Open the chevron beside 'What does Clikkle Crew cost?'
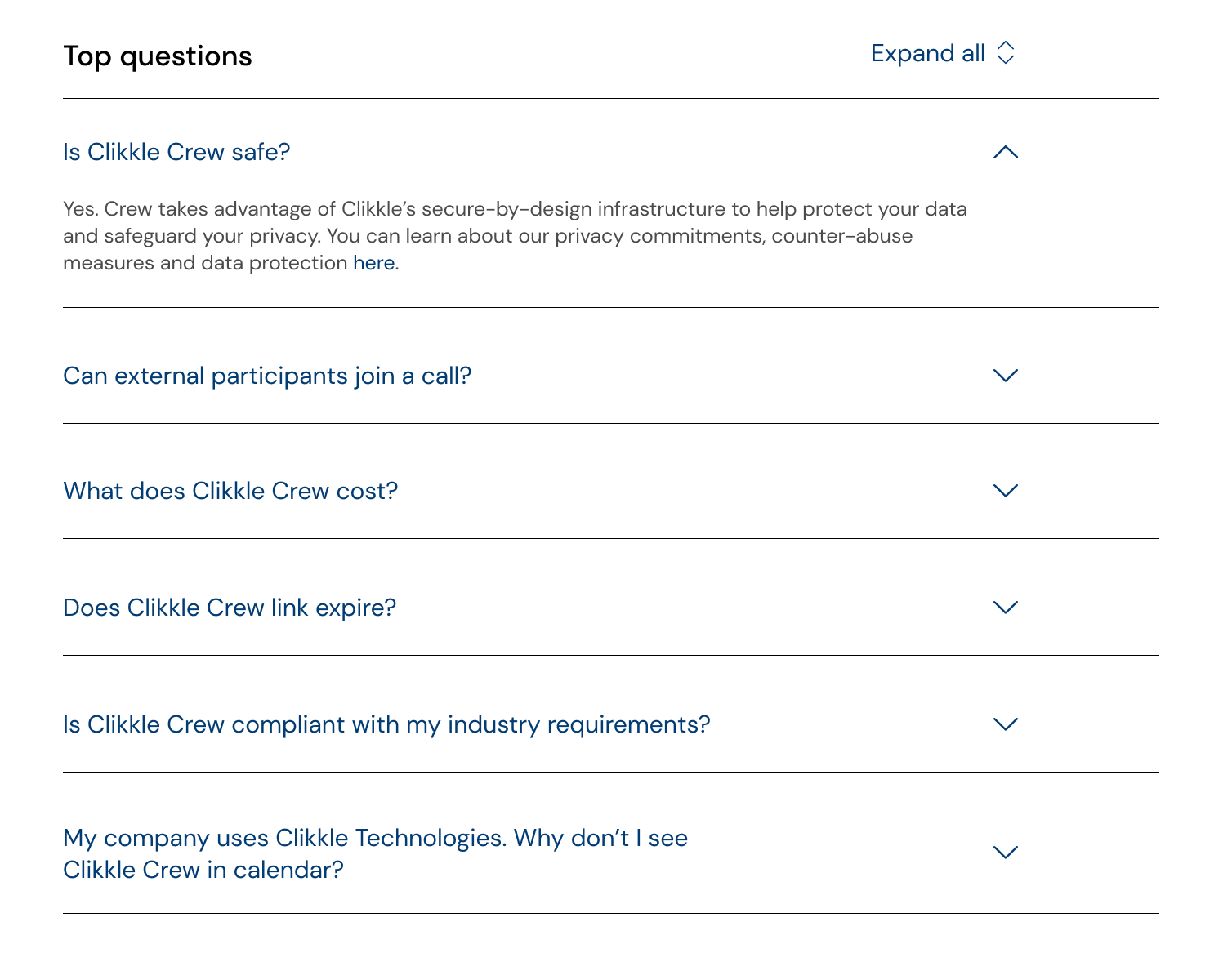 click(1006, 490)
